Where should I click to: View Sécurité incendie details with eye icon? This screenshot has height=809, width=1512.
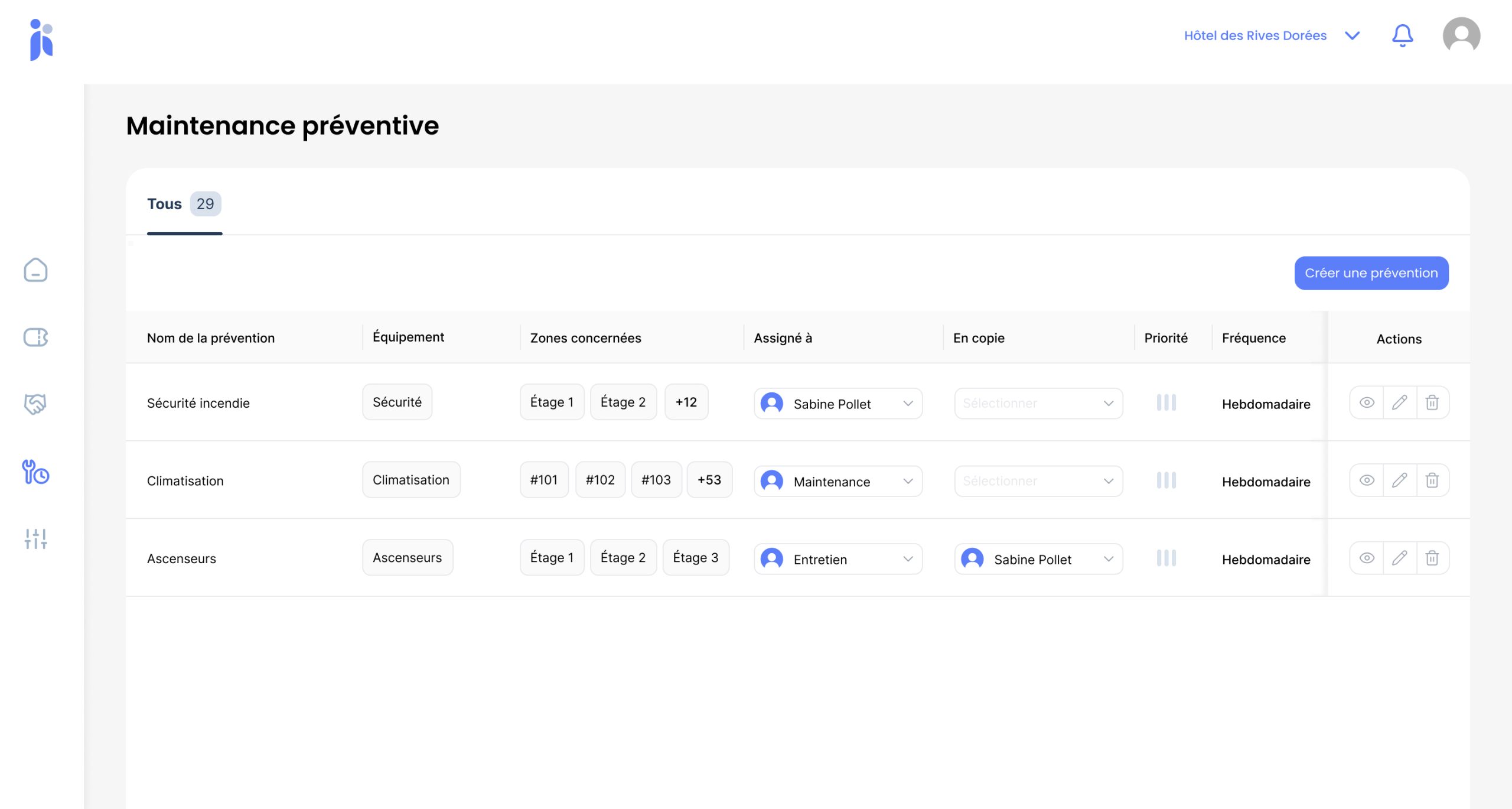tap(1367, 402)
